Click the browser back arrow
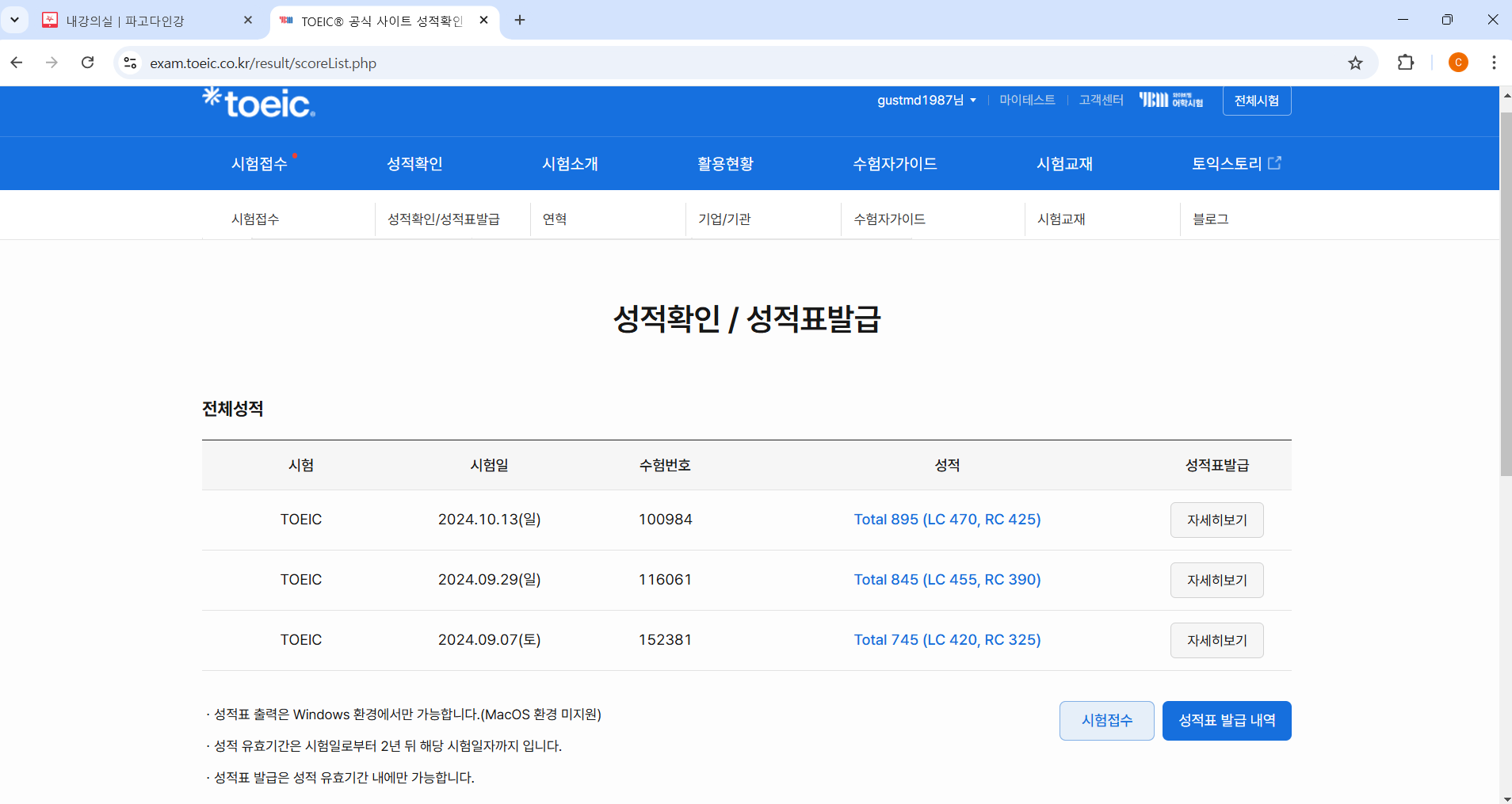Screen dimensions: 1512x804 [x=17, y=63]
